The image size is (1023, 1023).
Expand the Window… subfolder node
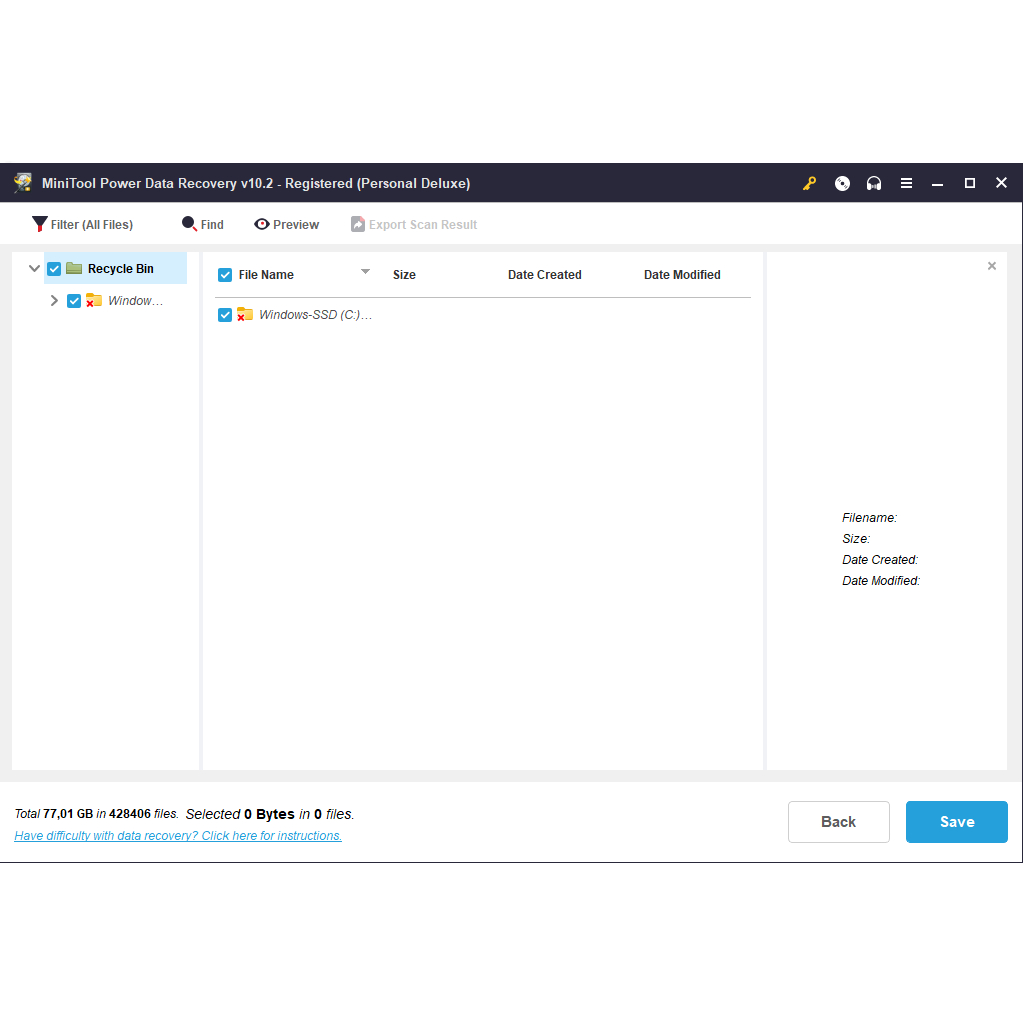(x=54, y=300)
